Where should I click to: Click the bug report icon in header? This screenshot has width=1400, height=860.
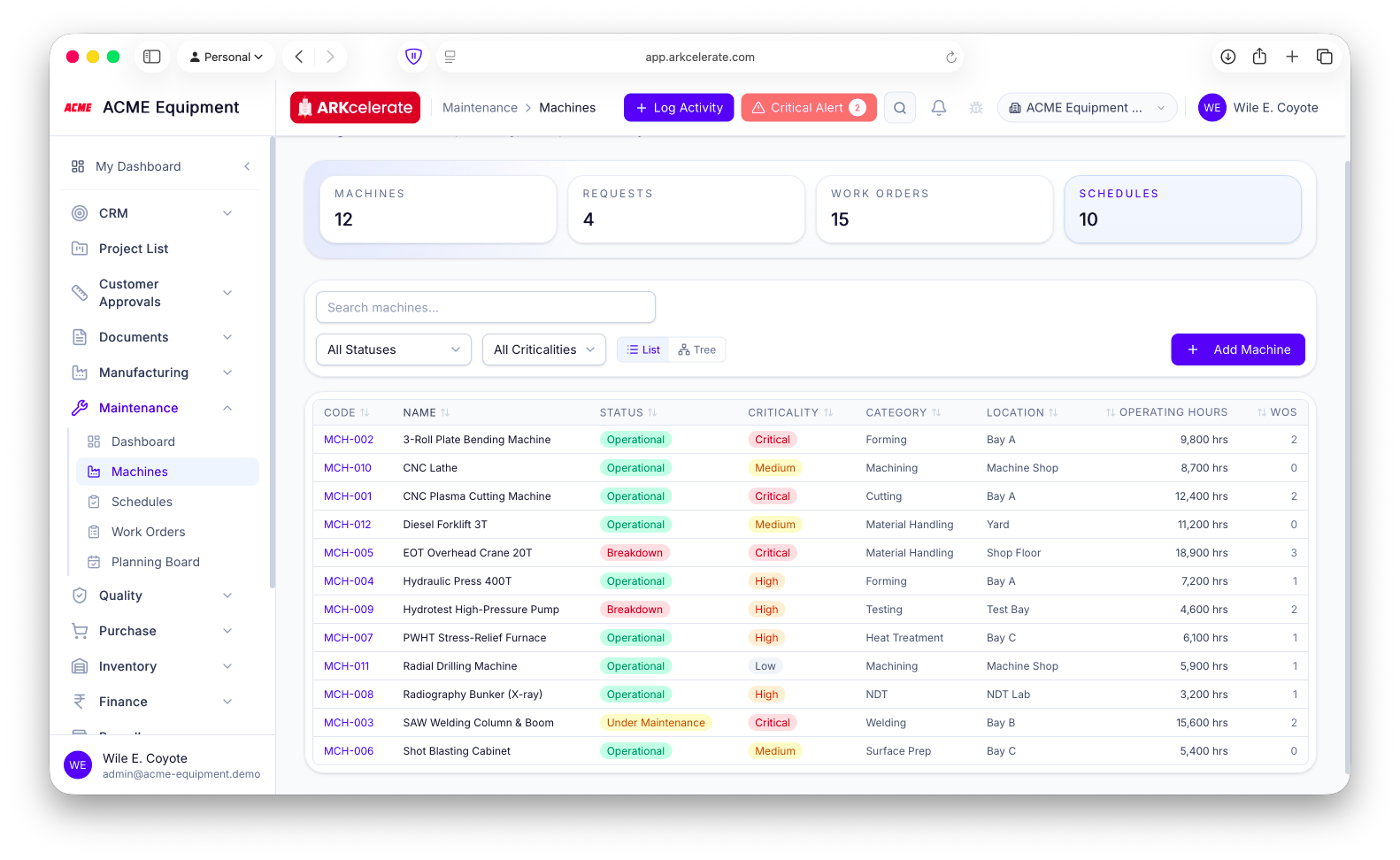coord(976,108)
